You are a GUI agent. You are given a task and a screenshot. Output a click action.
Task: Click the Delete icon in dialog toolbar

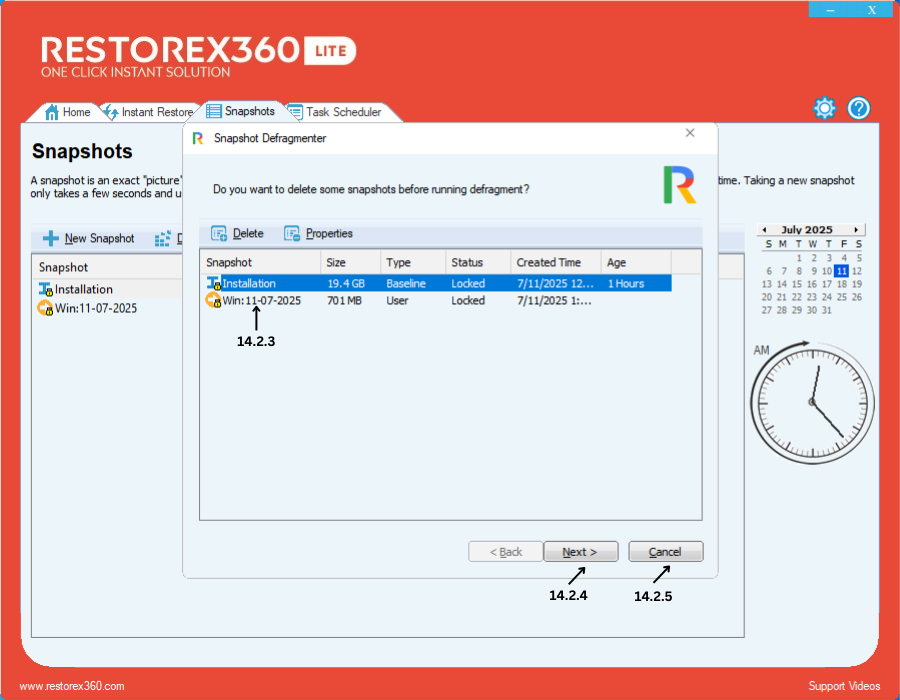pos(219,234)
